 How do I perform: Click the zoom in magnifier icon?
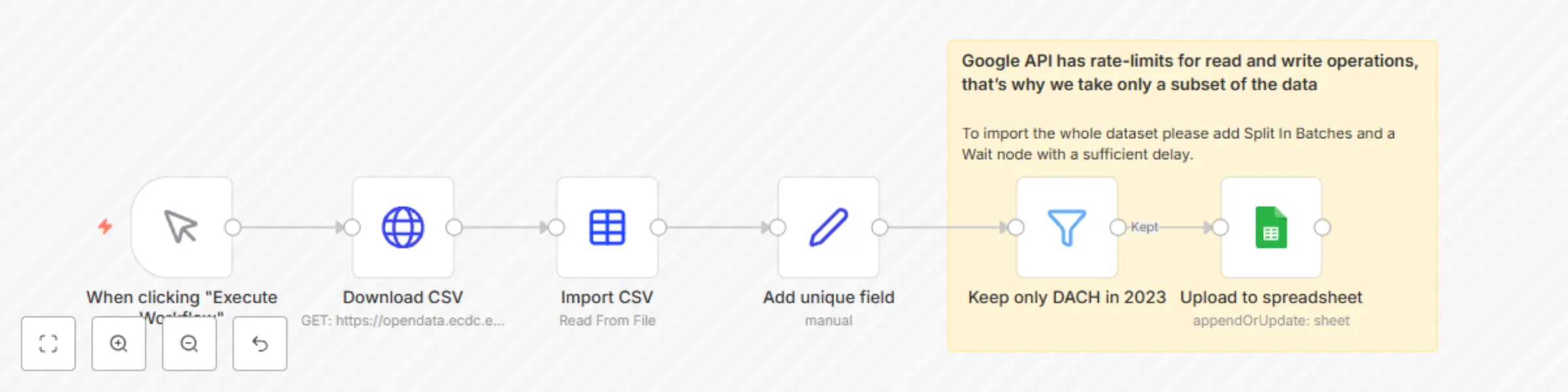point(118,344)
